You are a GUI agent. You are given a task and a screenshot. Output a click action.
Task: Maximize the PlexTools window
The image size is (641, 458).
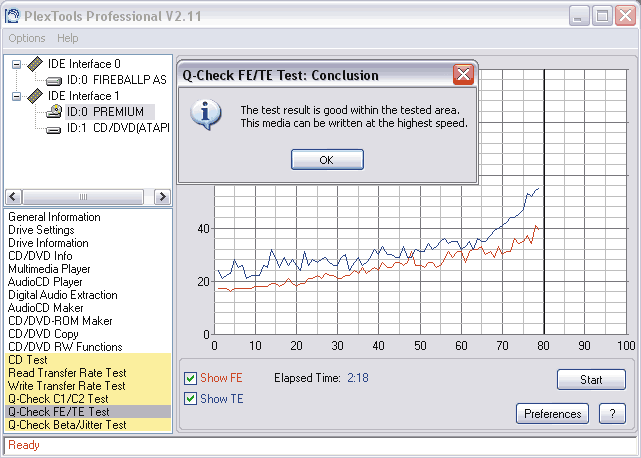click(x=602, y=16)
